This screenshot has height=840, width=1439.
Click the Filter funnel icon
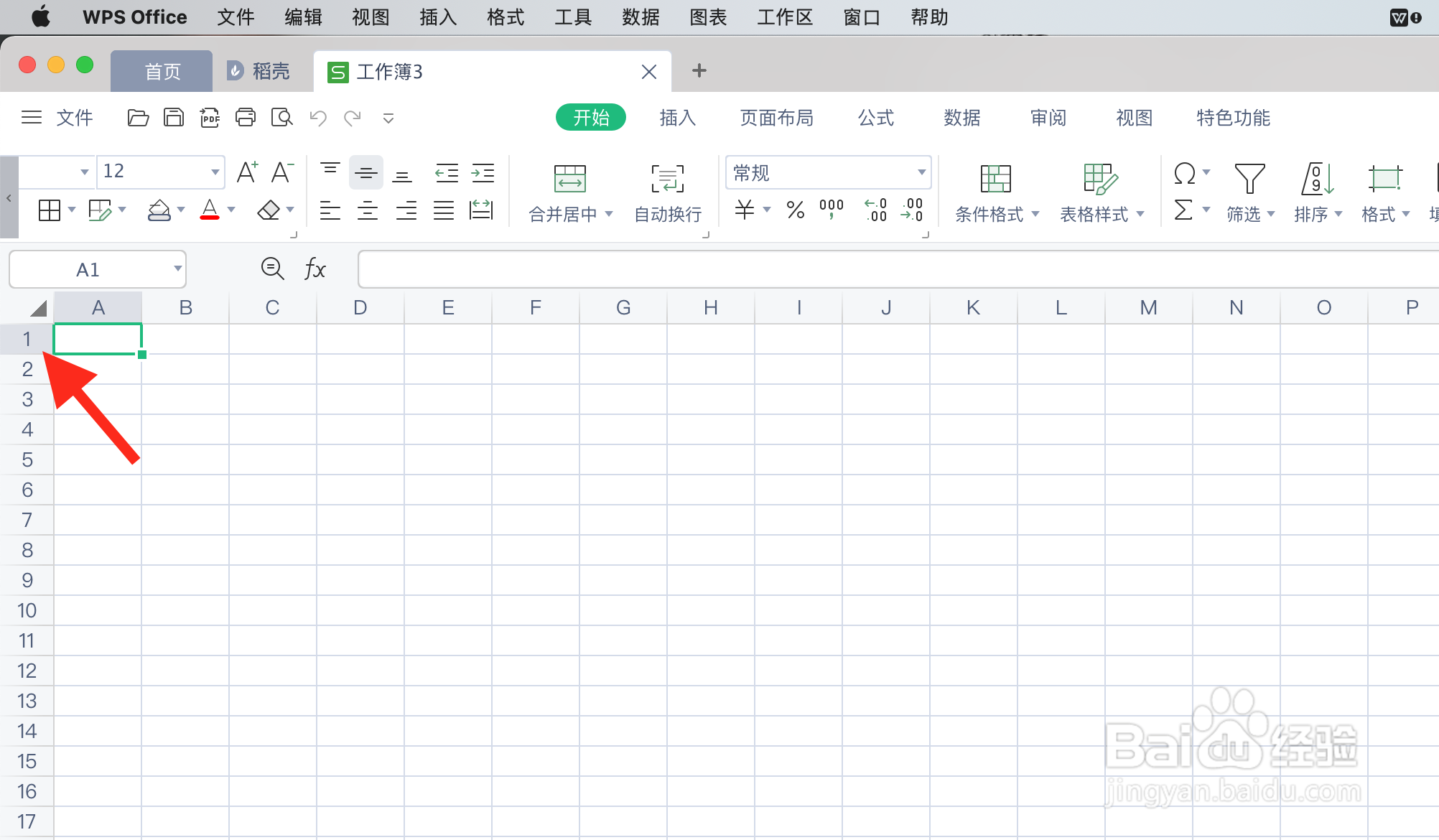point(1249,178)
